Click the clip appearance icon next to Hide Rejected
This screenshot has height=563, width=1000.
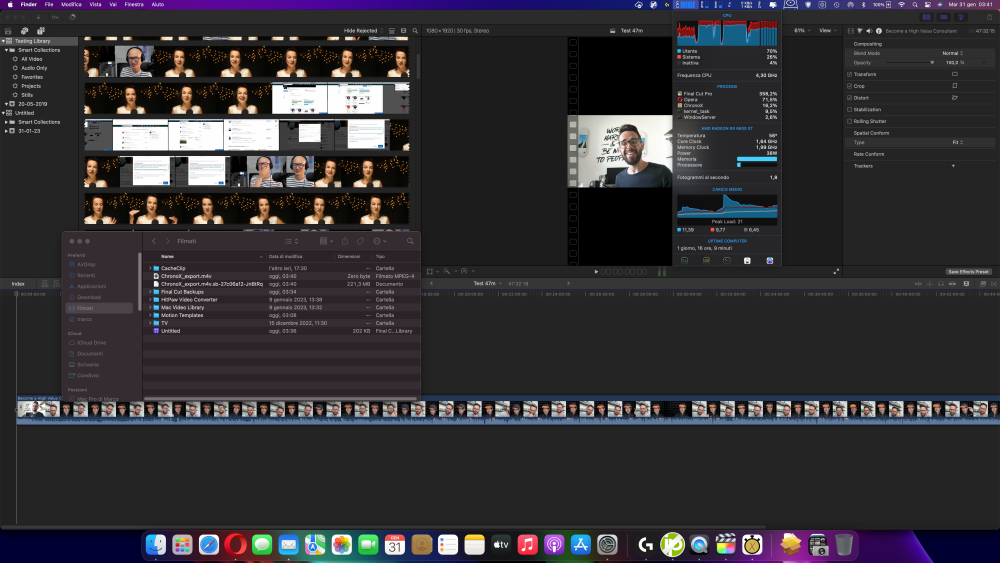(x=392, y=31)
